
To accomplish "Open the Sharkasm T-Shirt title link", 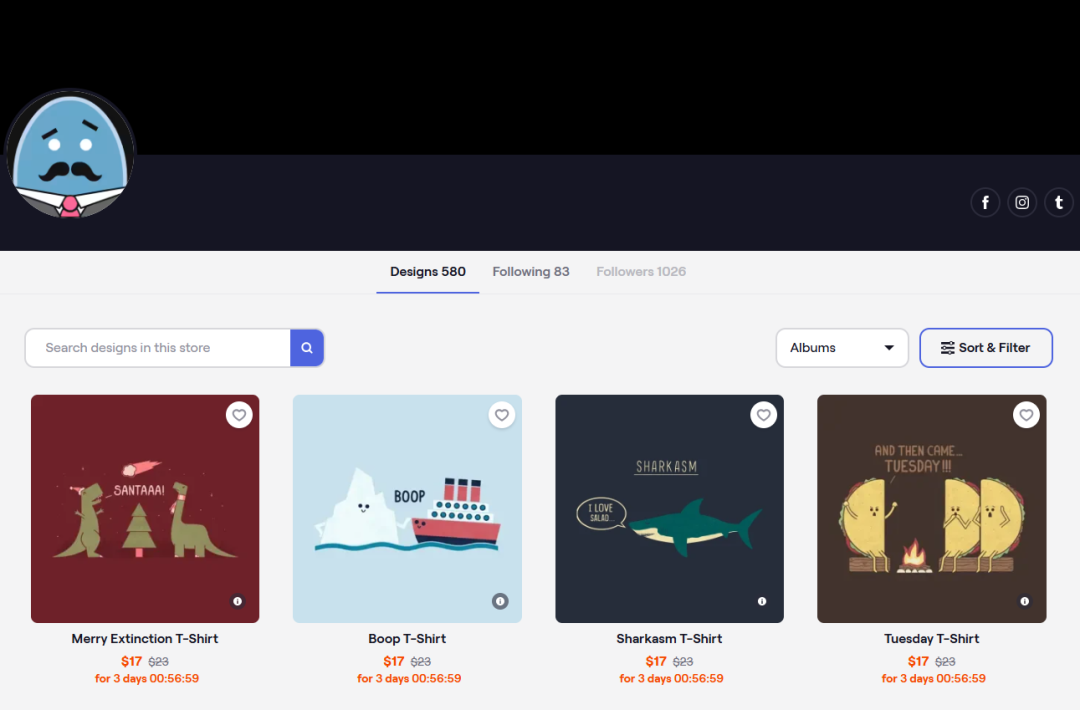I will tap(669, 639).
